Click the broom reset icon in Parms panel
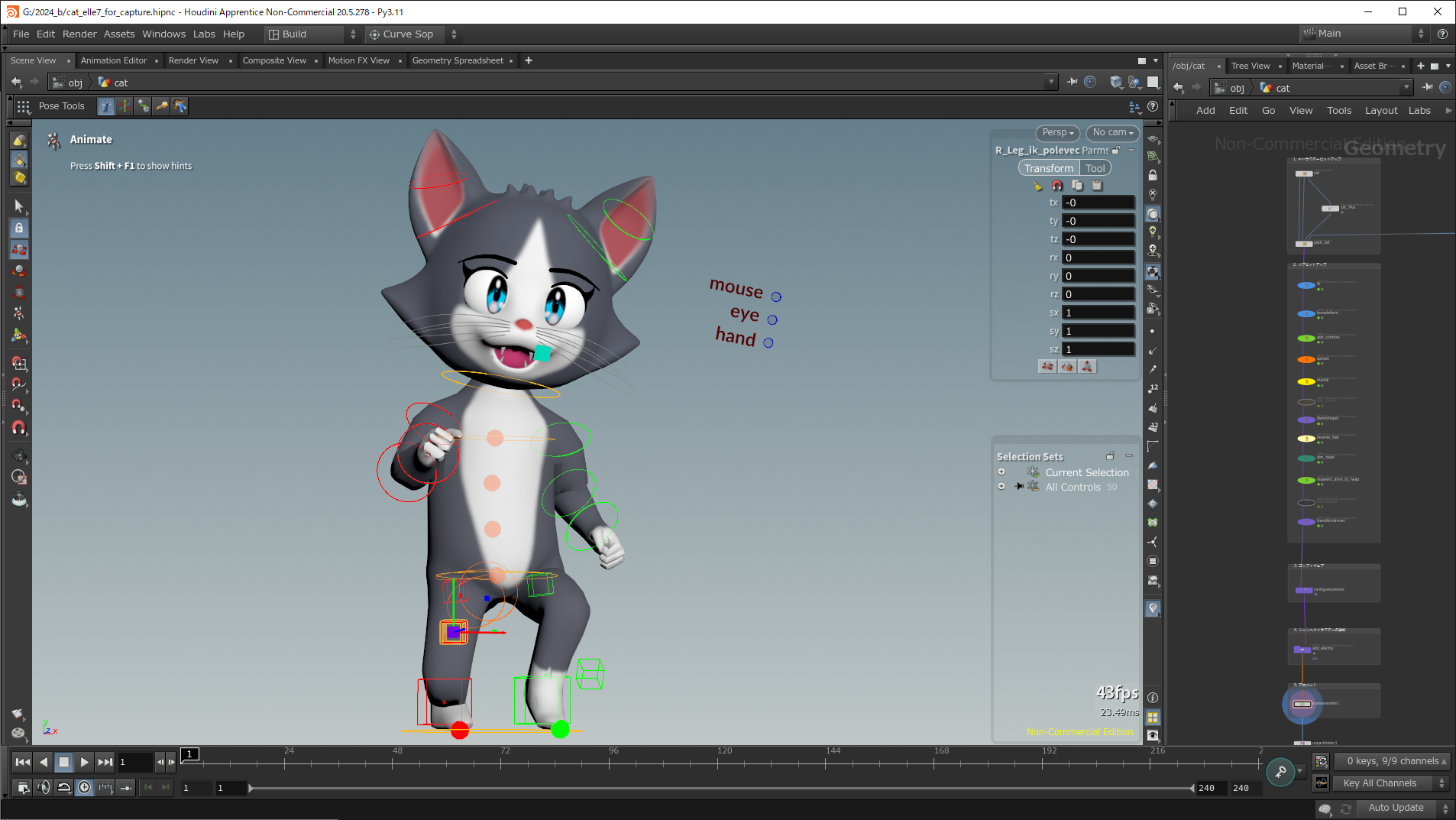1456x820 pixels. (1037, 186)
